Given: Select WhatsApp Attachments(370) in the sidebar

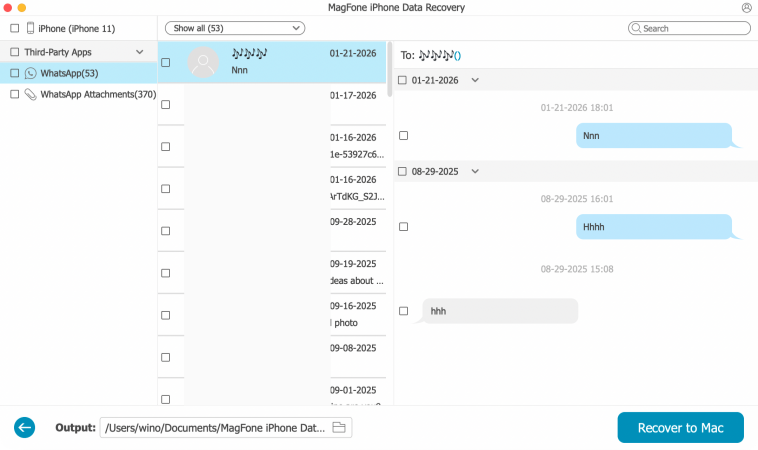Looking at the screenshot, I should 78,94.
